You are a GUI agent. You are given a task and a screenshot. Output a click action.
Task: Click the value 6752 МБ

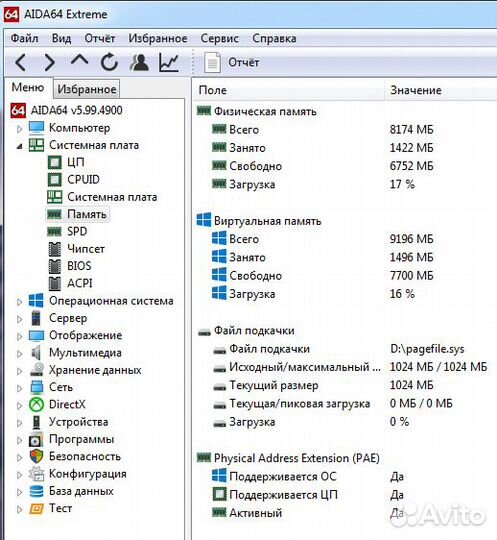pyautogui.click(x=412, y=166)
